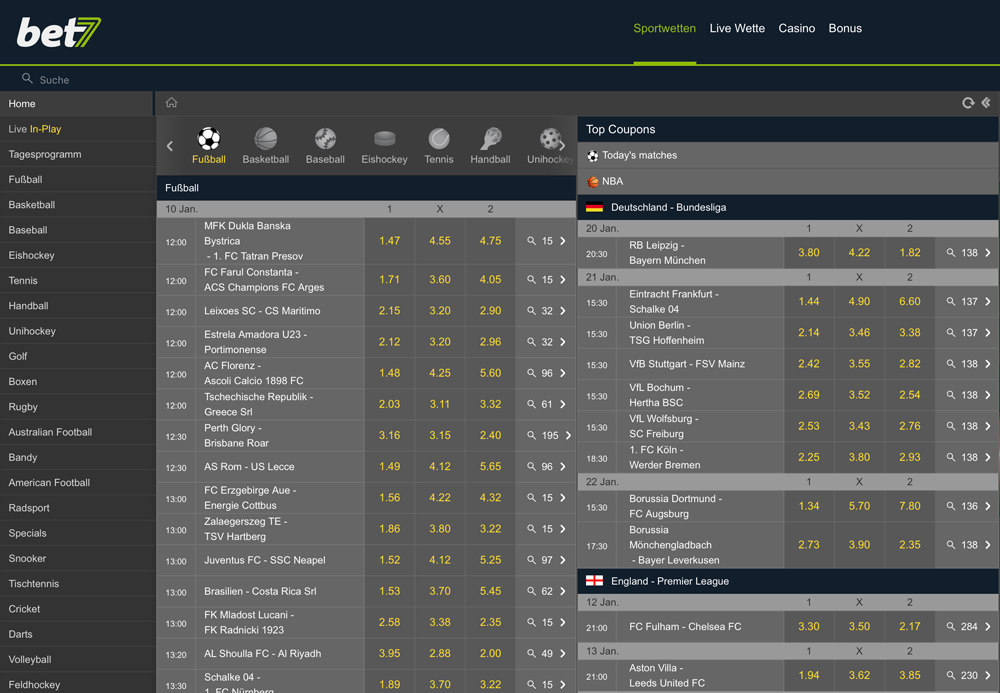This screenshot has height=693, width=1000.
Task: Bet odds 2.40 on Brisbane Roar
Action: [490, 435]
